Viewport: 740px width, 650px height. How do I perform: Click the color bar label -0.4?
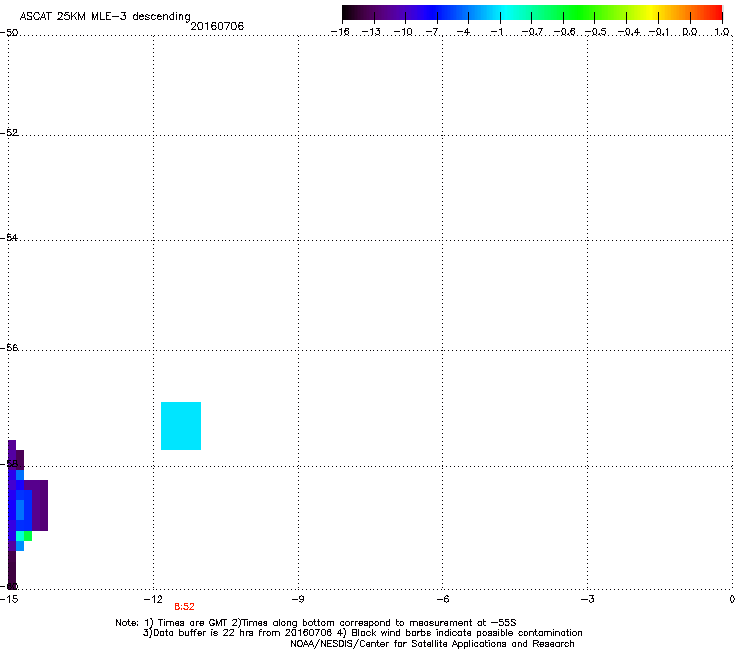pyautogui.click(x=629, y=32)
